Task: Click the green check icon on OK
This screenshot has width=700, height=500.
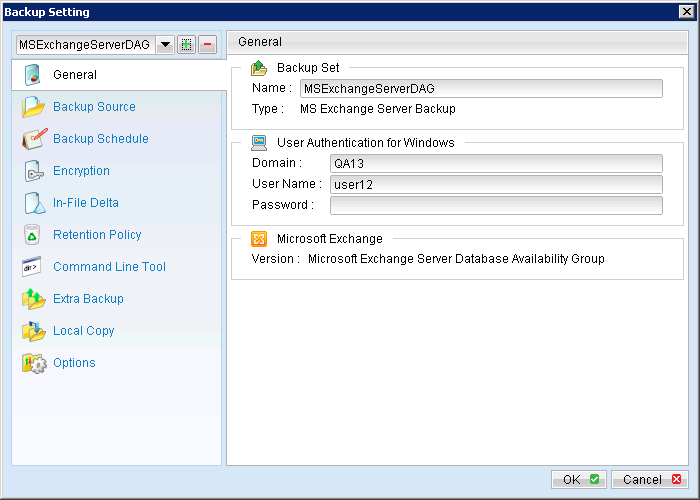Action: coord(594,479)
